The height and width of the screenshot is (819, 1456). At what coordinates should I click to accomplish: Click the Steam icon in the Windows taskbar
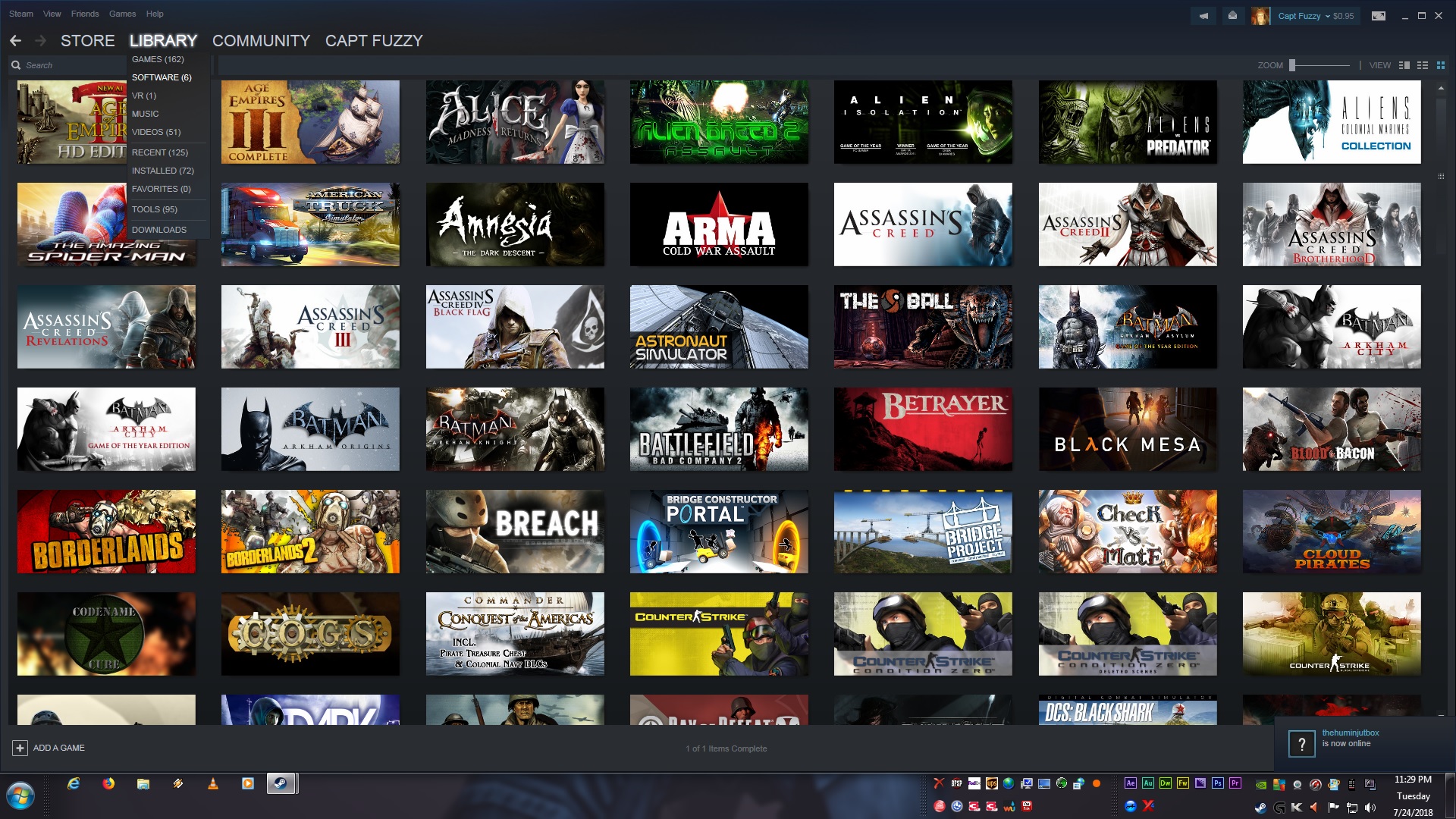pyautogui.click(x=281, y=783)
